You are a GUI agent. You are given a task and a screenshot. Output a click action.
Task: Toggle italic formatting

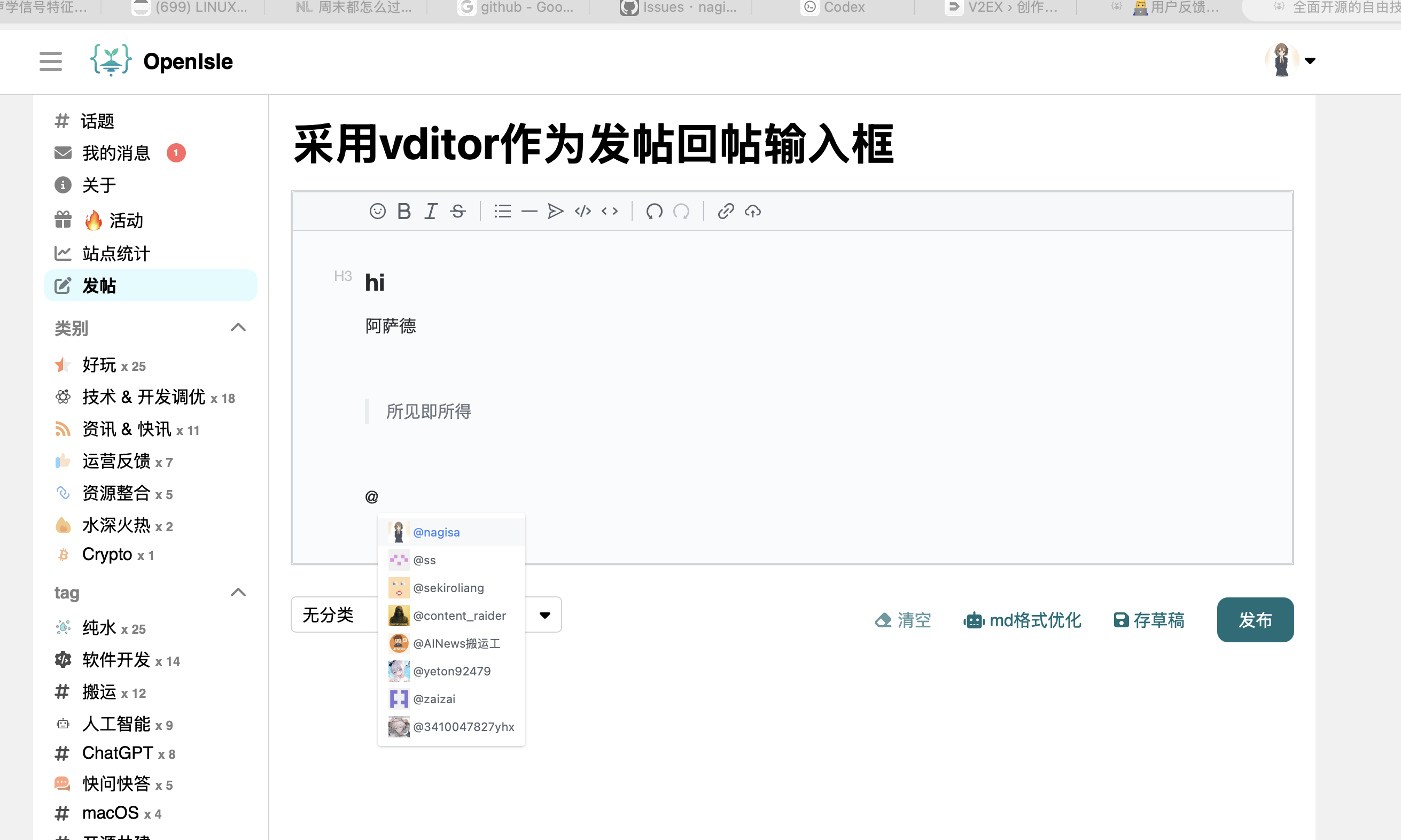pyautogui.click(x=431, y=211)
